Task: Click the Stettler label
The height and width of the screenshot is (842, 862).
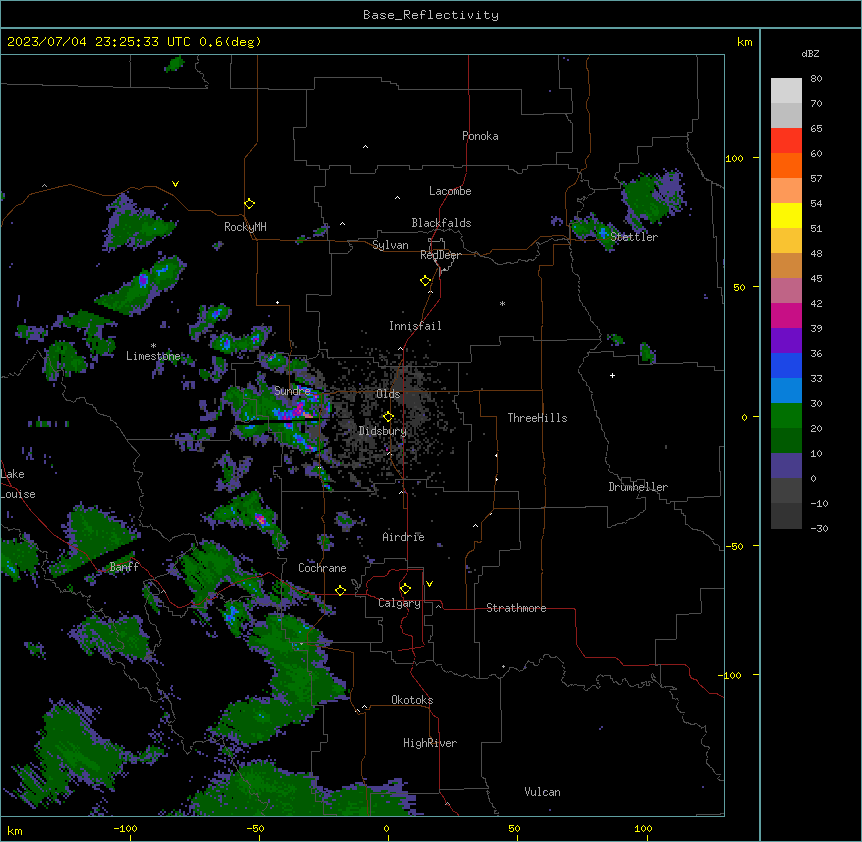Action: click(634, 237)
